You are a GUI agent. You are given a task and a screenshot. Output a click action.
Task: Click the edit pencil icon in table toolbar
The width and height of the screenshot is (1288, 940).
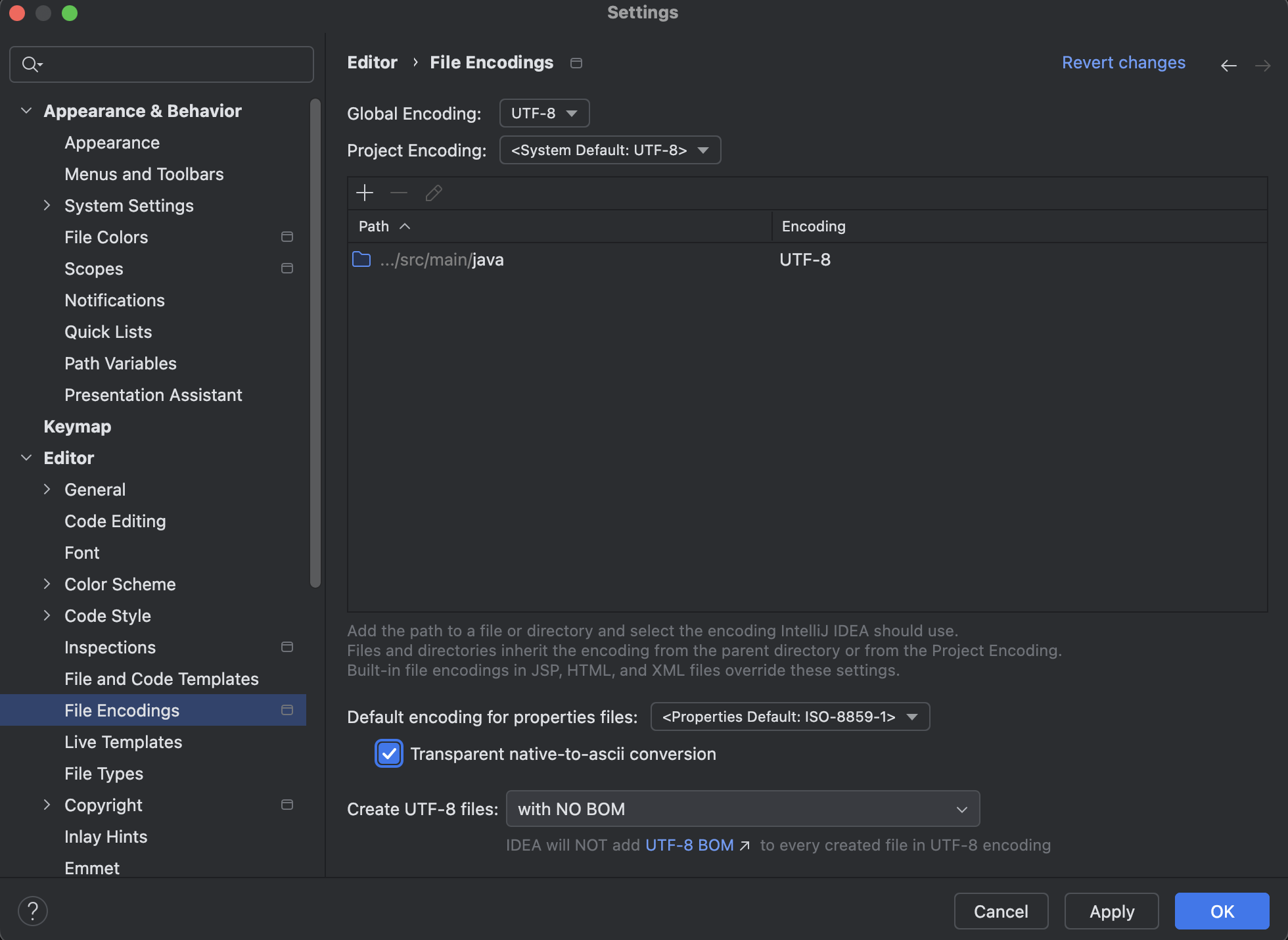pyautogui.click(x=434, y=193)
